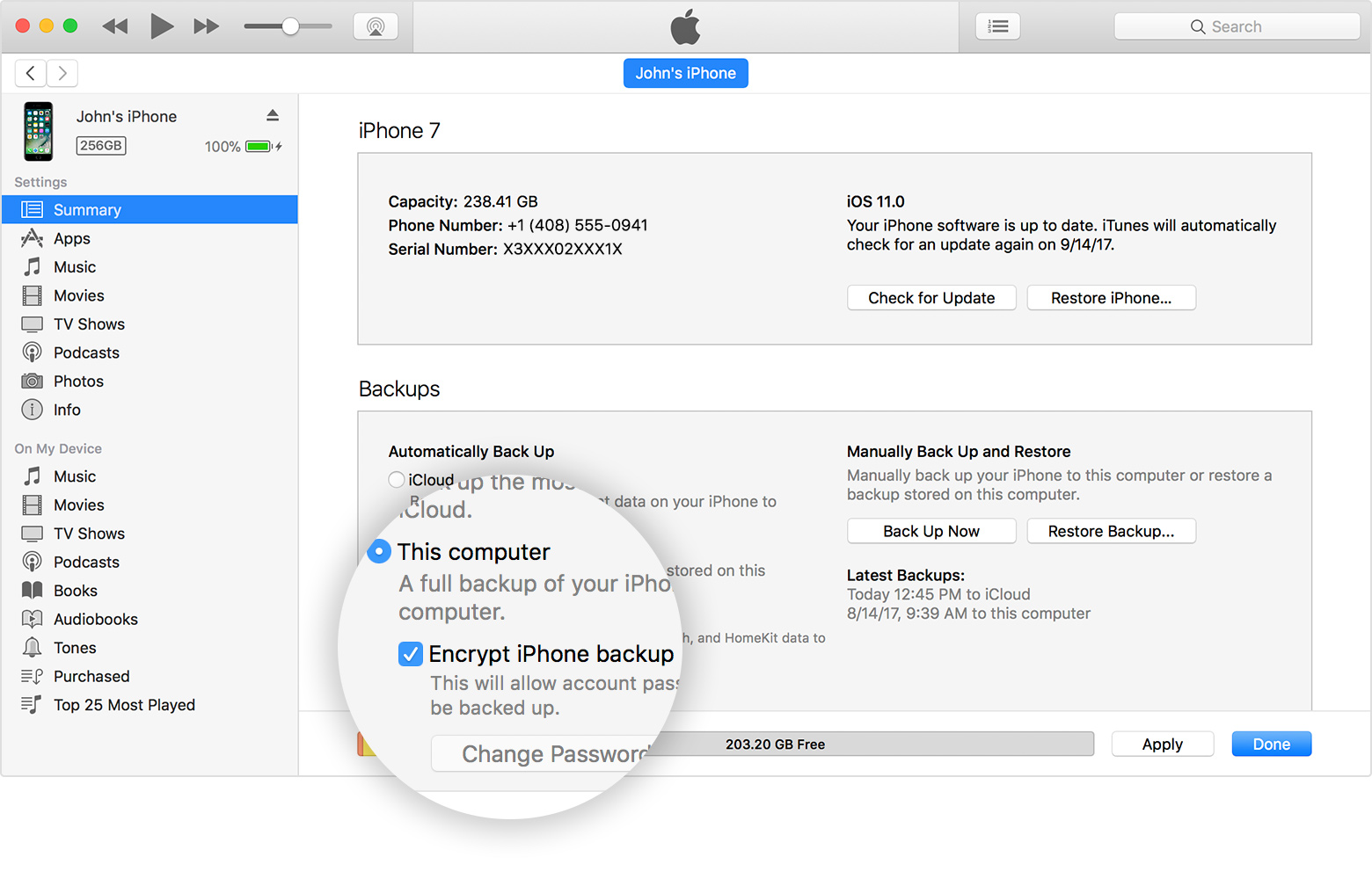Open Photos settings item
This screenshot has width=1372, height=879.
pos(150,381)
